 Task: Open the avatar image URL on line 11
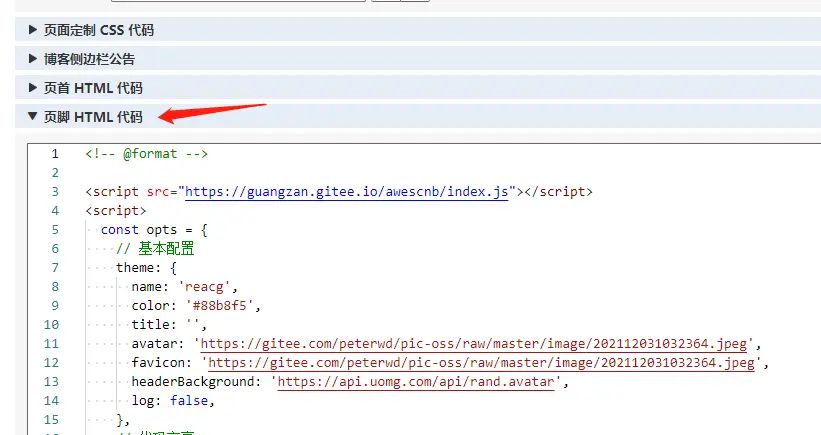474,344
